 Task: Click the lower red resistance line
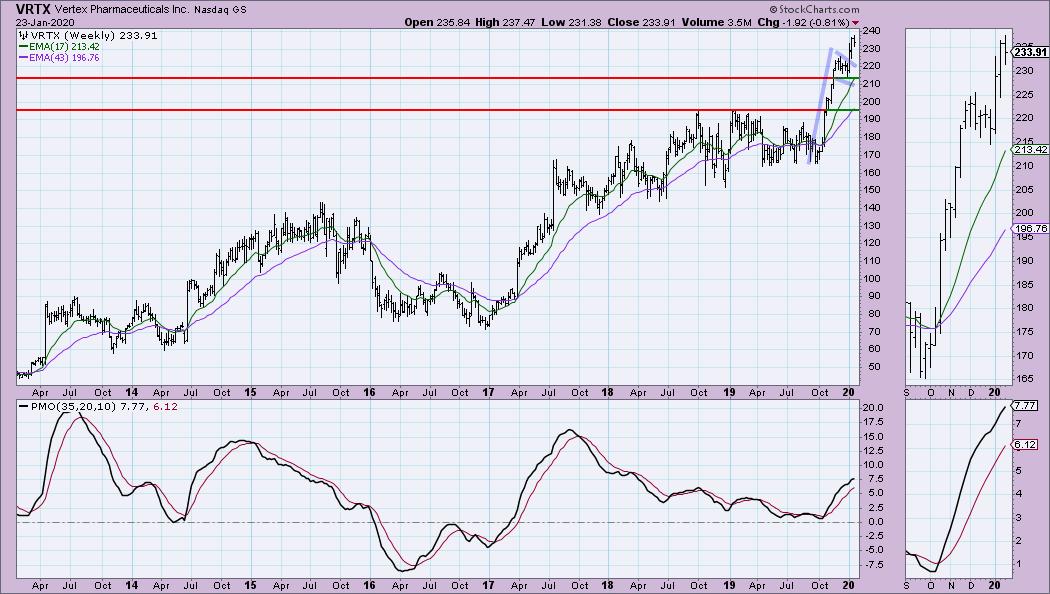click(437, 110)
